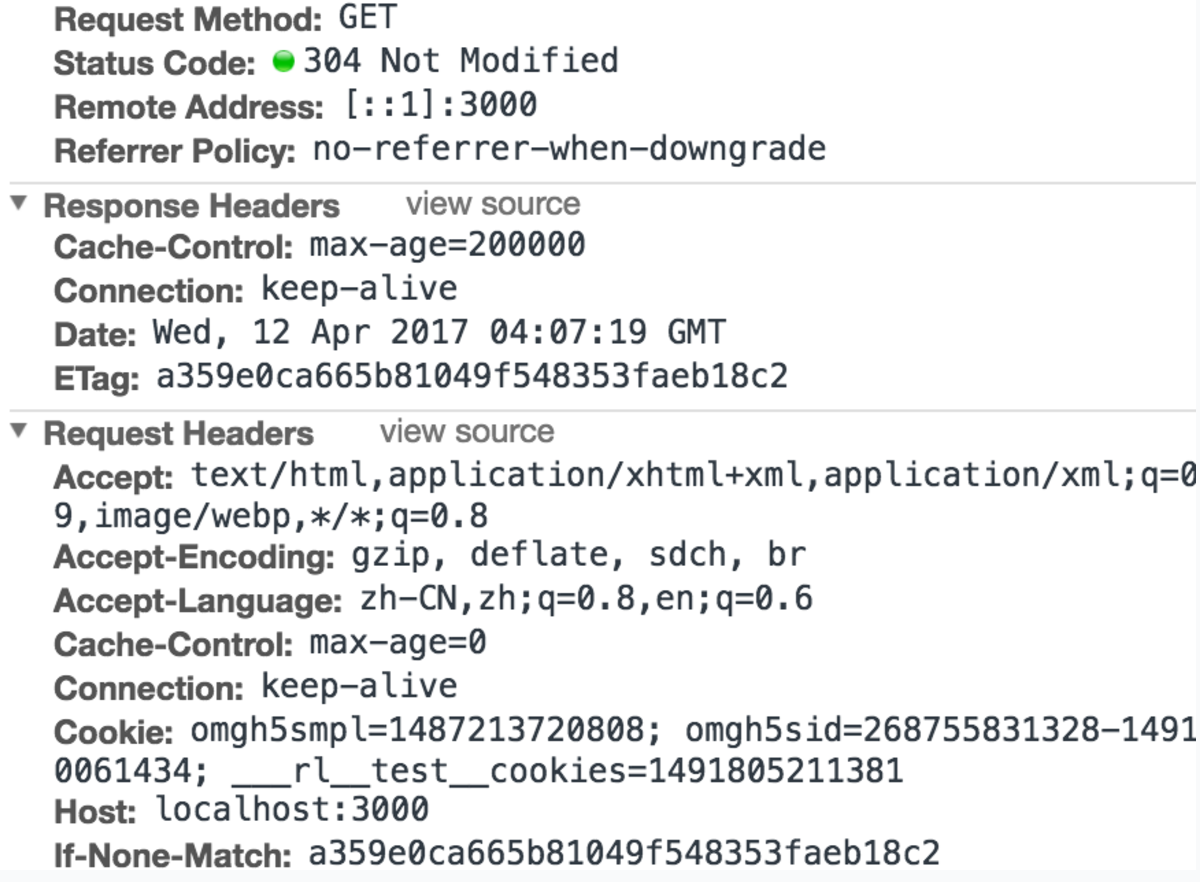Click the green status code indicator dot
The image size is (1200, 882).
[x=284, y=62]
